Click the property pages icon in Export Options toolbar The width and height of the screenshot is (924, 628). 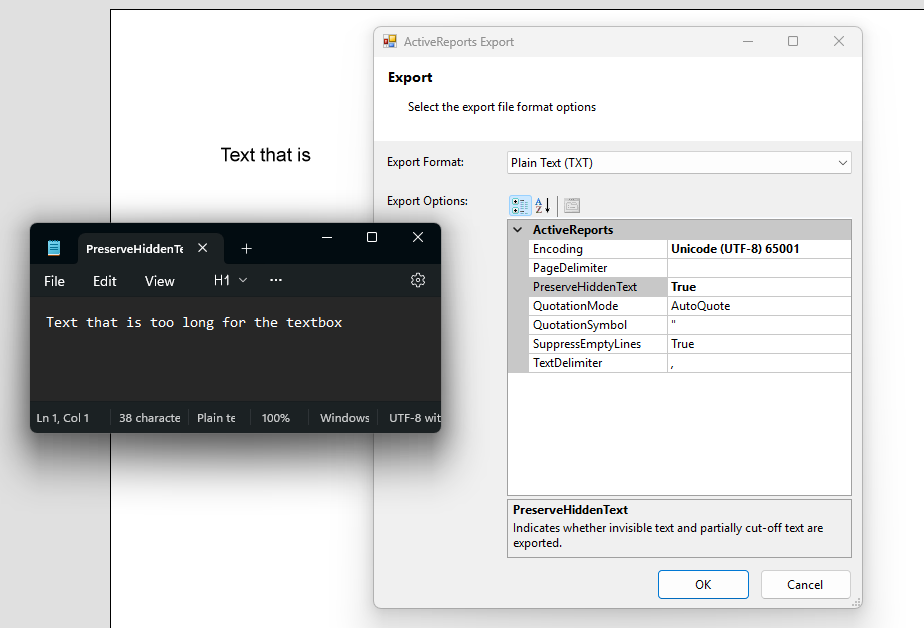(571, 205)
